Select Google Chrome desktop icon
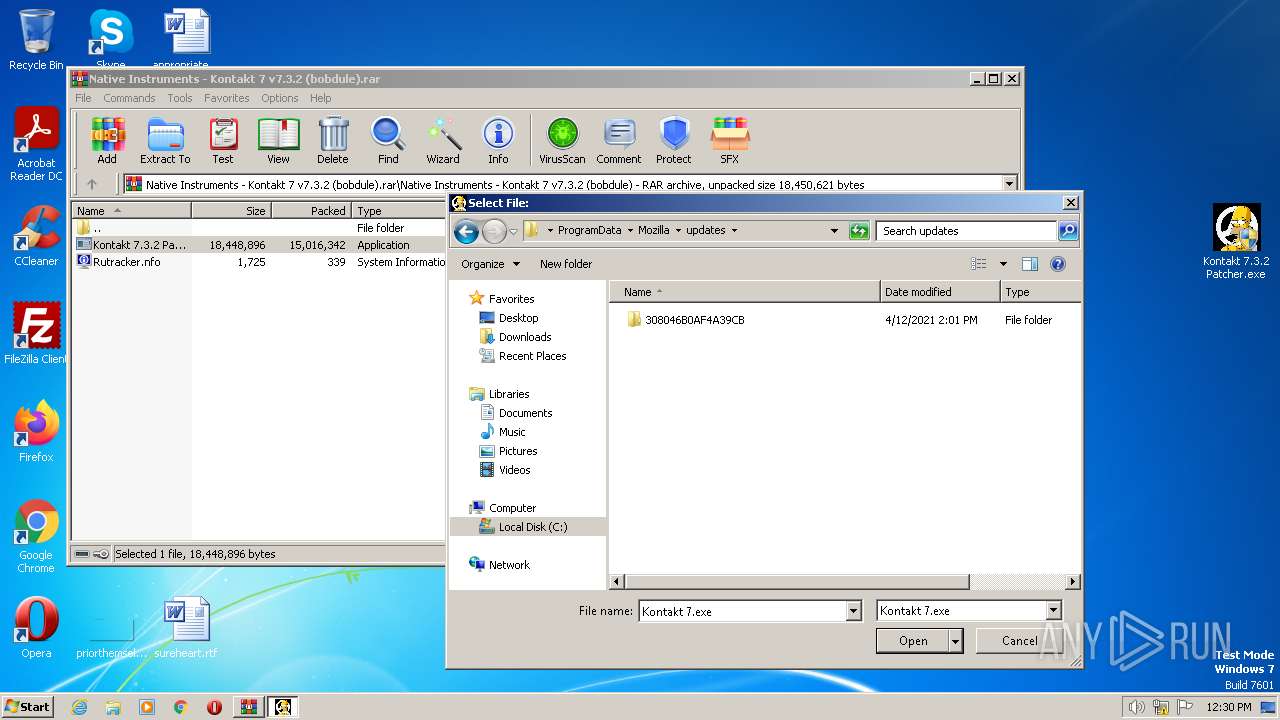The image size is (1280, 720). pos(36,536)
